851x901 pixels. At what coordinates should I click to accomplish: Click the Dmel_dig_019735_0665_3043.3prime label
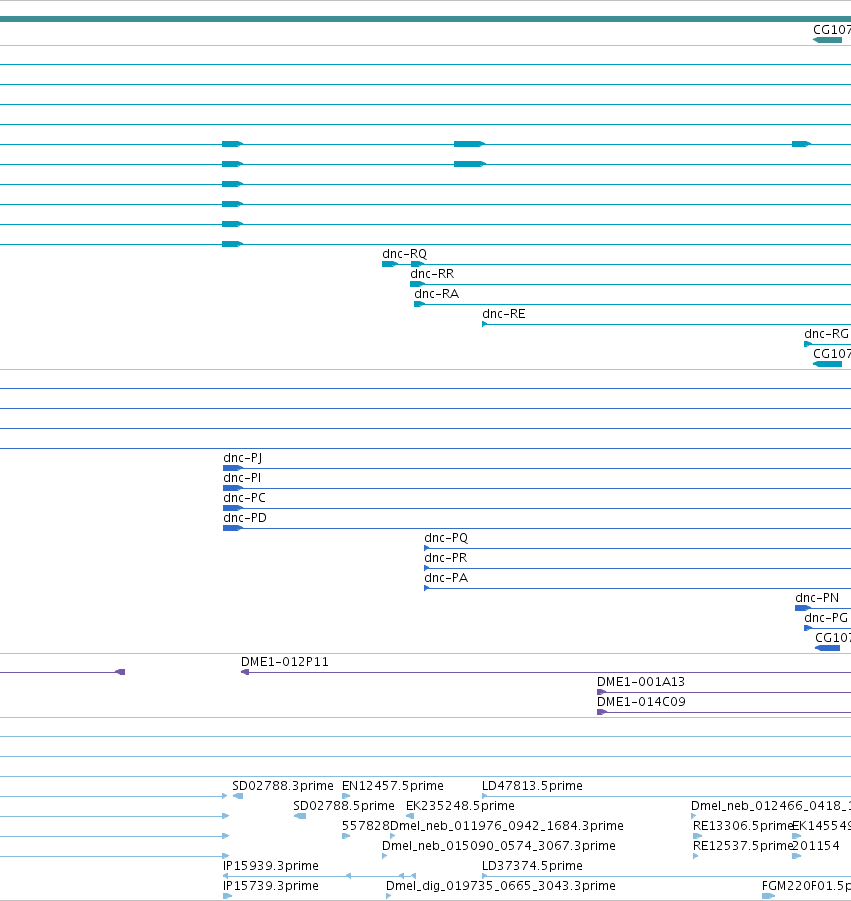pyautogui.click(x=500, y=887)
